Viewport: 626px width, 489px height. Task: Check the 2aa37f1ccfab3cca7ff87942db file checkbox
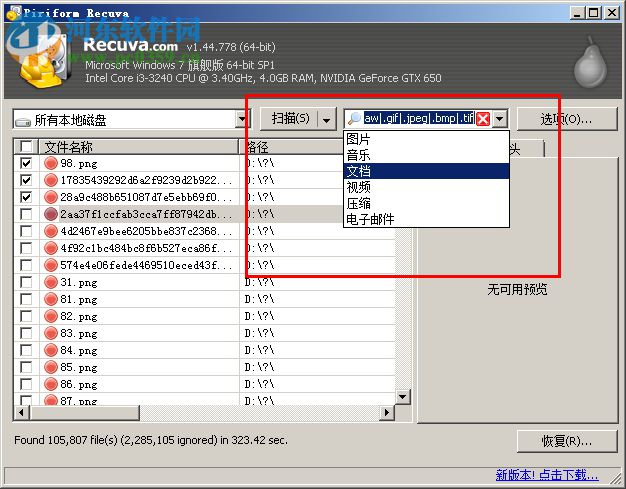click(x=26, y=214)
